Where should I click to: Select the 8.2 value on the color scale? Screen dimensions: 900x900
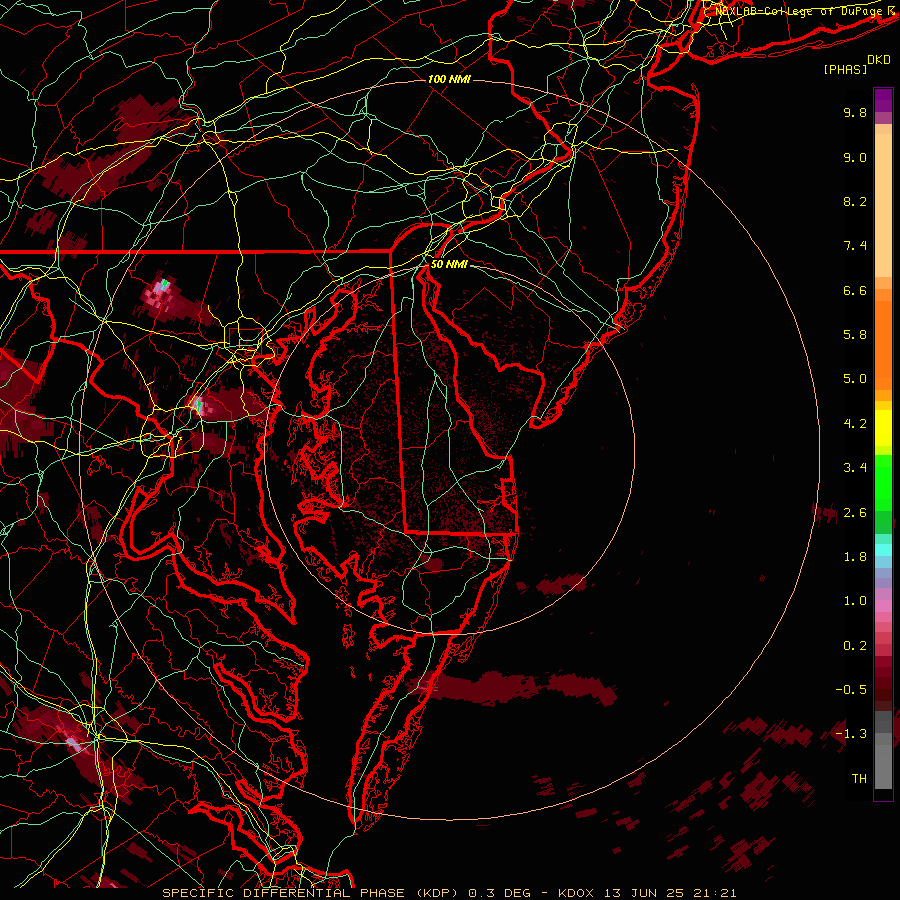coord(855,201)
